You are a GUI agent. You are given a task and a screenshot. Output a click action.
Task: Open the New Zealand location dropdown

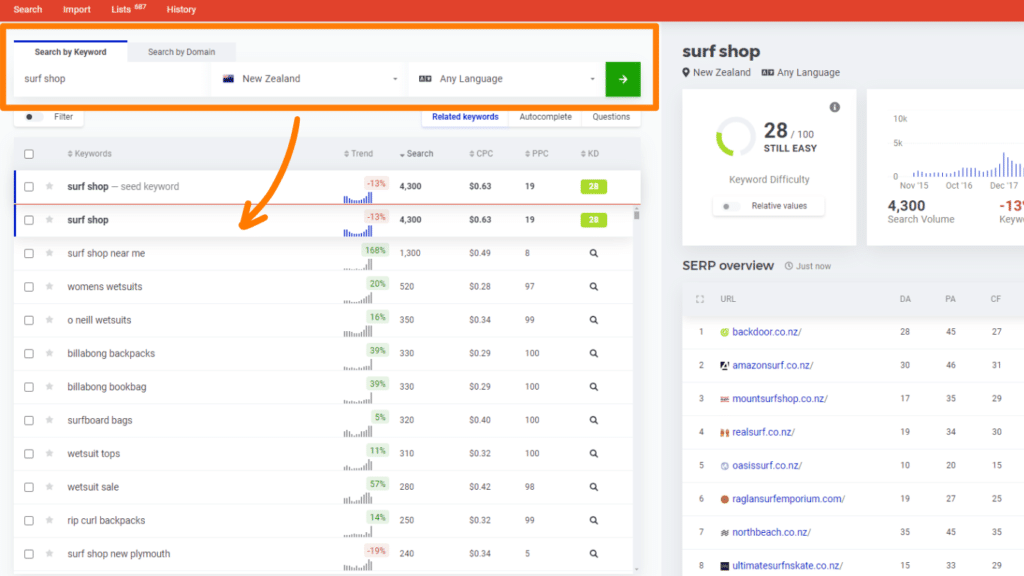click(x=310, y=79)
